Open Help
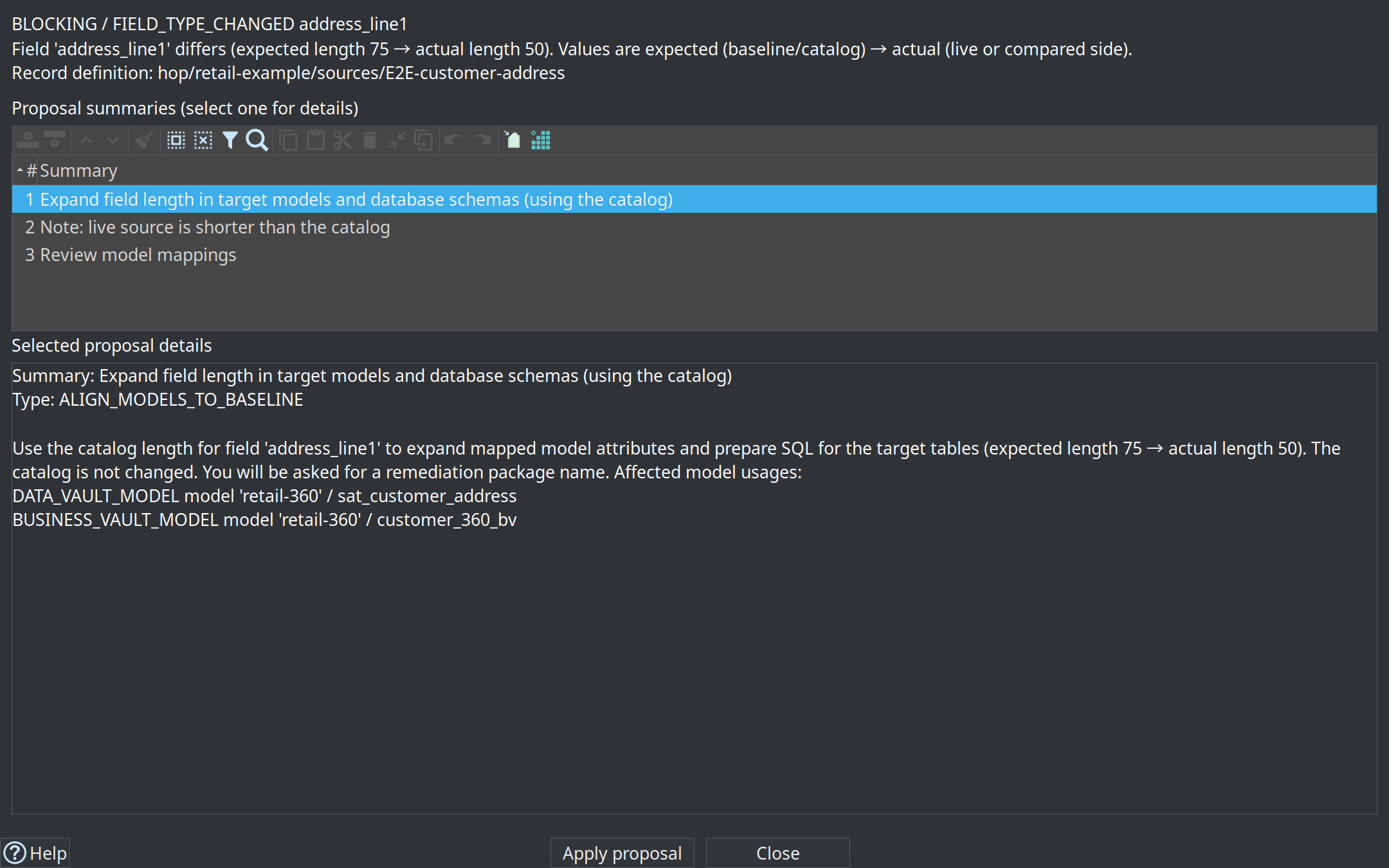The image size is (1389, 868). click(35, 853)
